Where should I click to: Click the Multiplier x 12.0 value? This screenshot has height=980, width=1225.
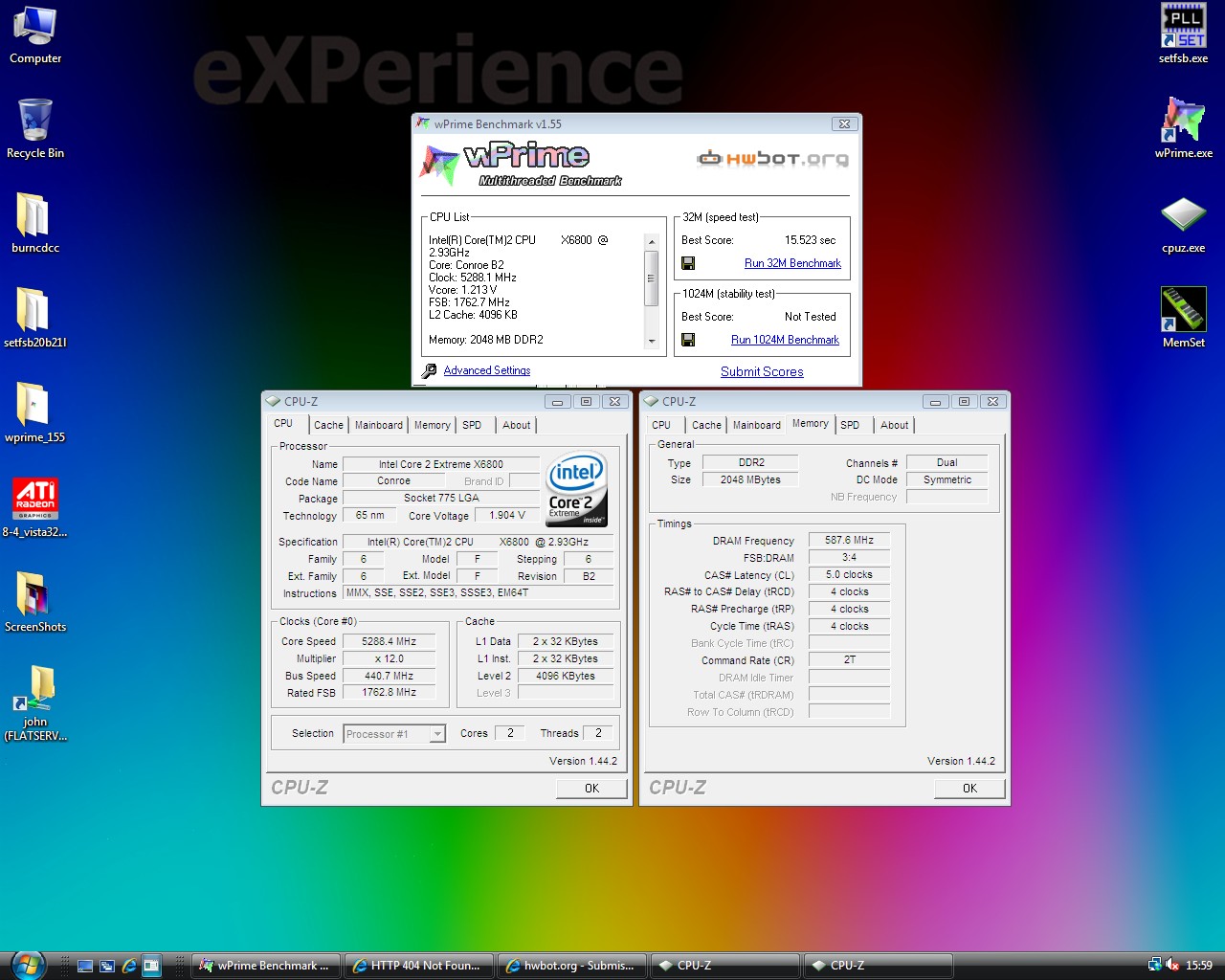click(390, 658)
